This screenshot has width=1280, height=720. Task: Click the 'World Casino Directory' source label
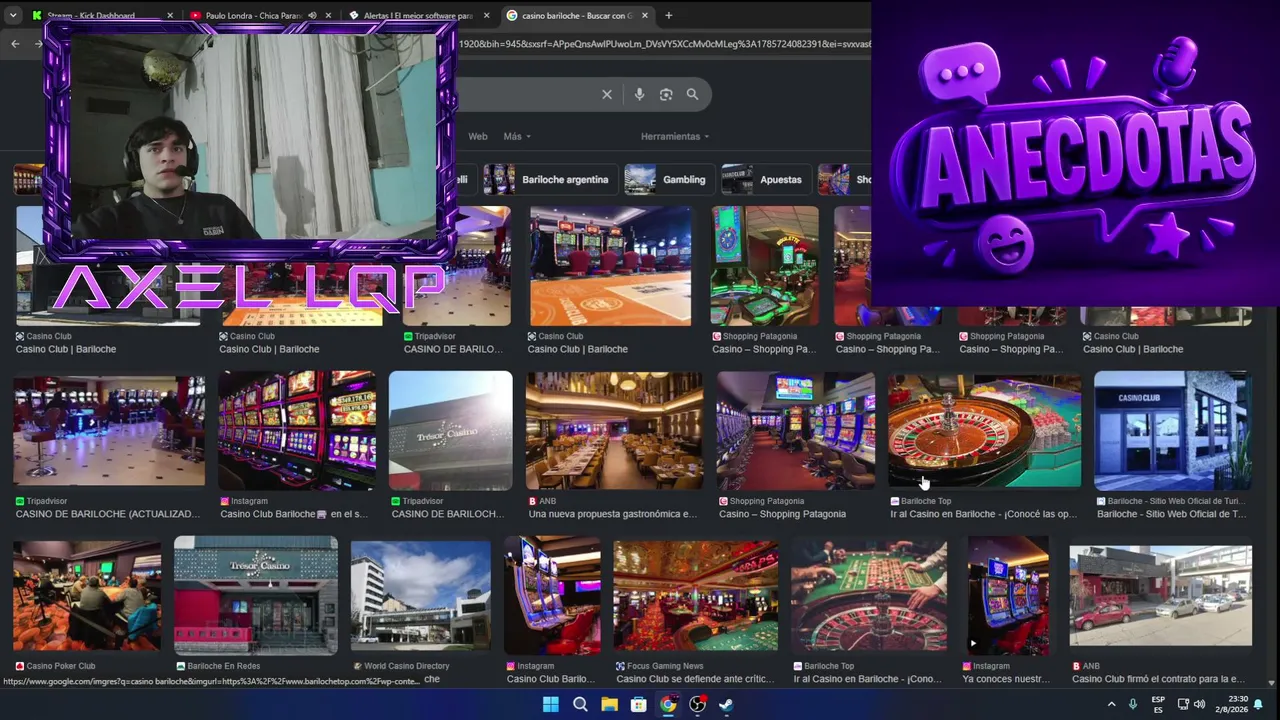(x=406, y=666)
